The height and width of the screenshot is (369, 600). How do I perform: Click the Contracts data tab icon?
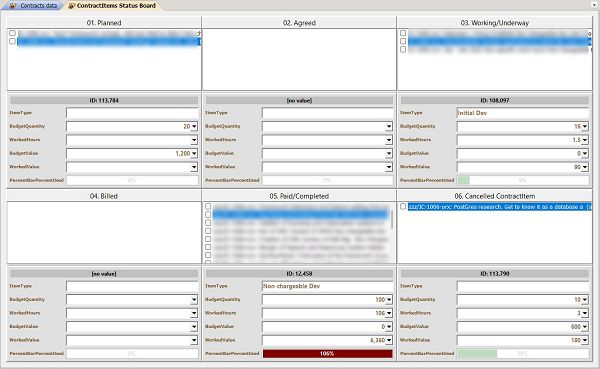(13, 6)
